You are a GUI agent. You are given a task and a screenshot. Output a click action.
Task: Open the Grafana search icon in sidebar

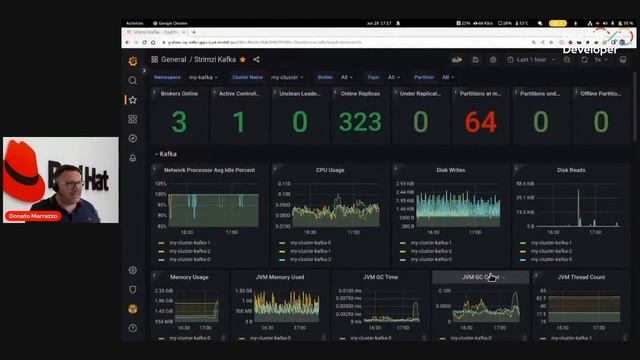(133, 80)
